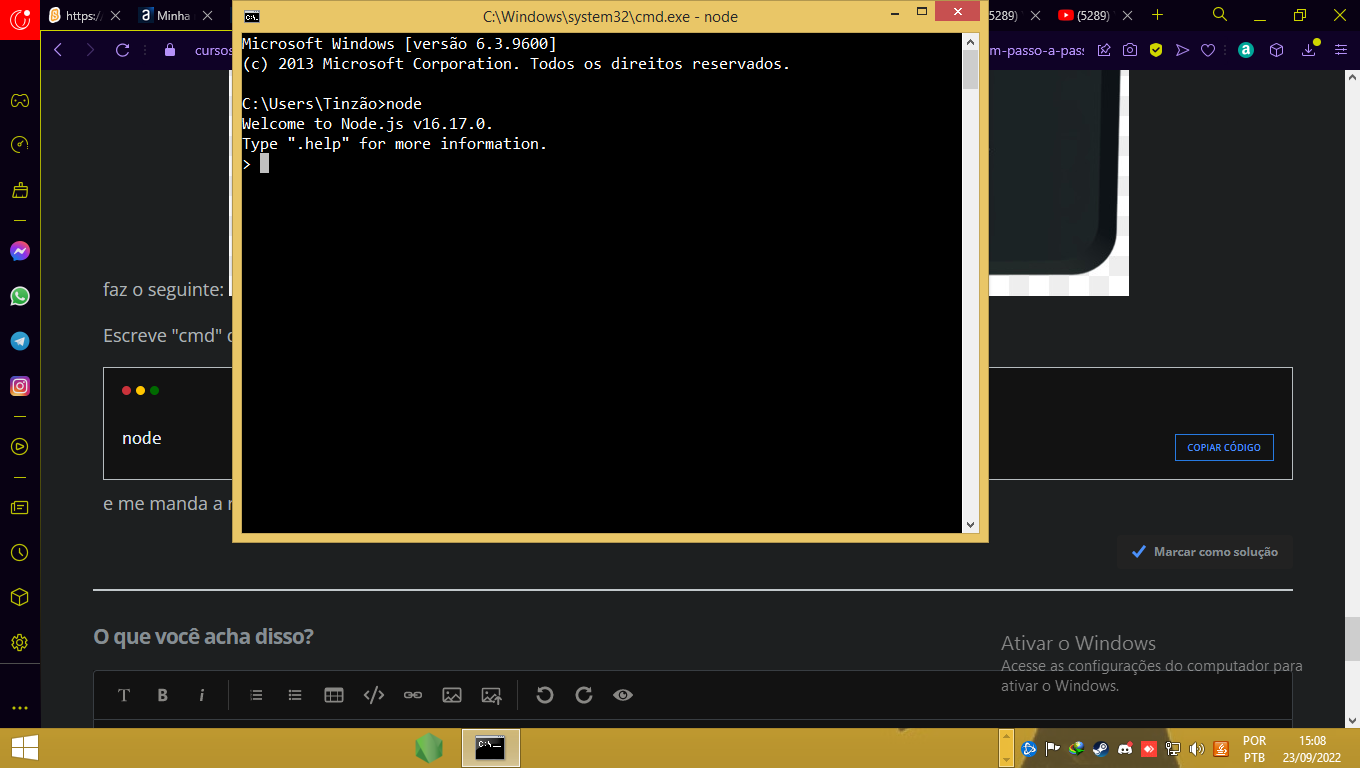Close the YouTube (5289) tab
The width and height of the screenshot is (1360, 768).
[x=1128, y=15]
